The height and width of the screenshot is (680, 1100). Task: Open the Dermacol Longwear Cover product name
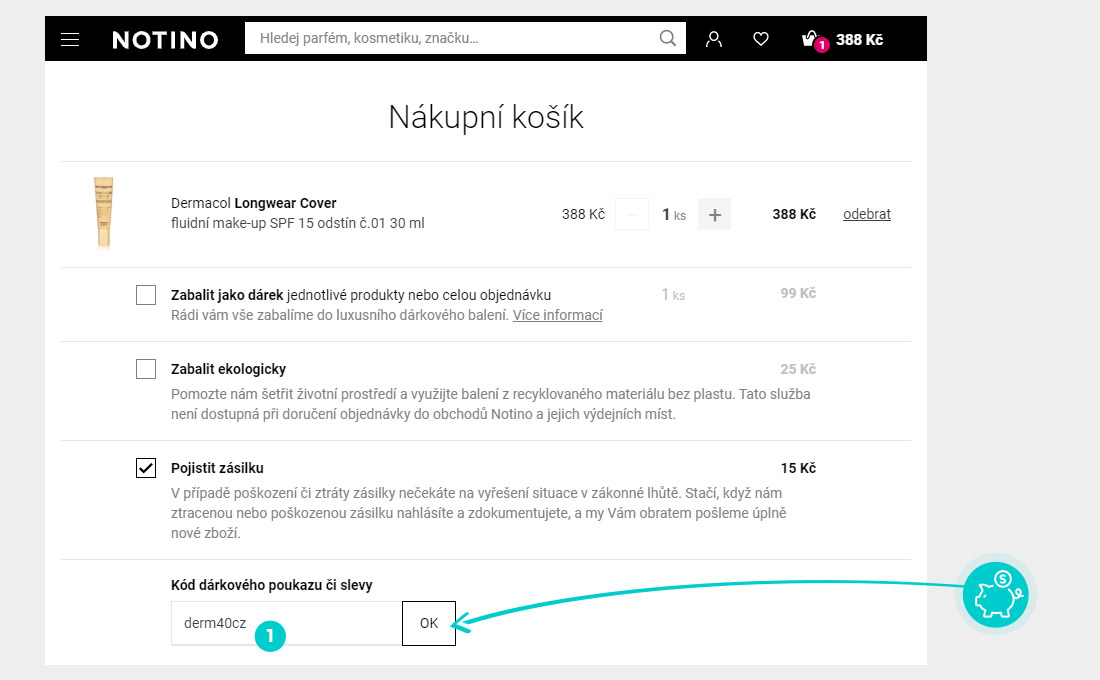[x=253, y=203]
